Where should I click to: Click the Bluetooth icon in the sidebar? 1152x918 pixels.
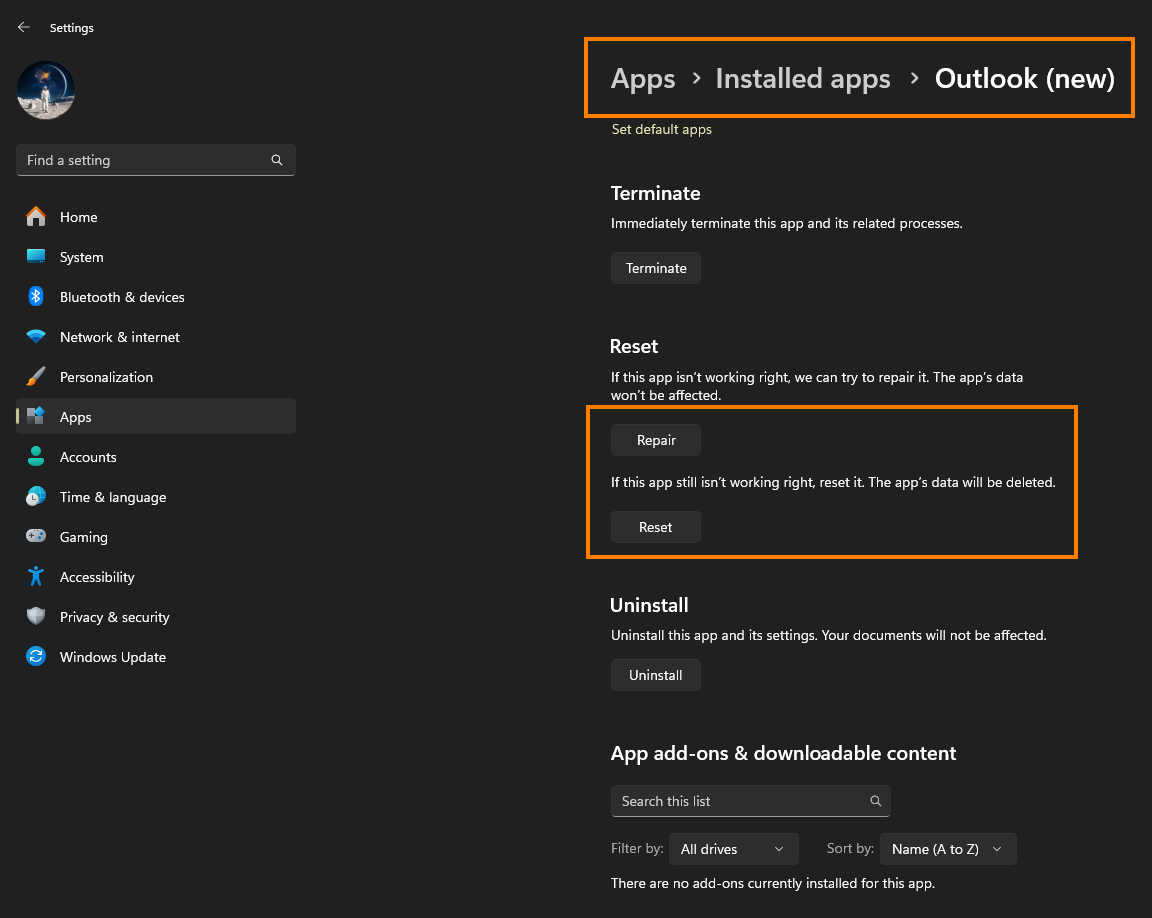[36, 297]
